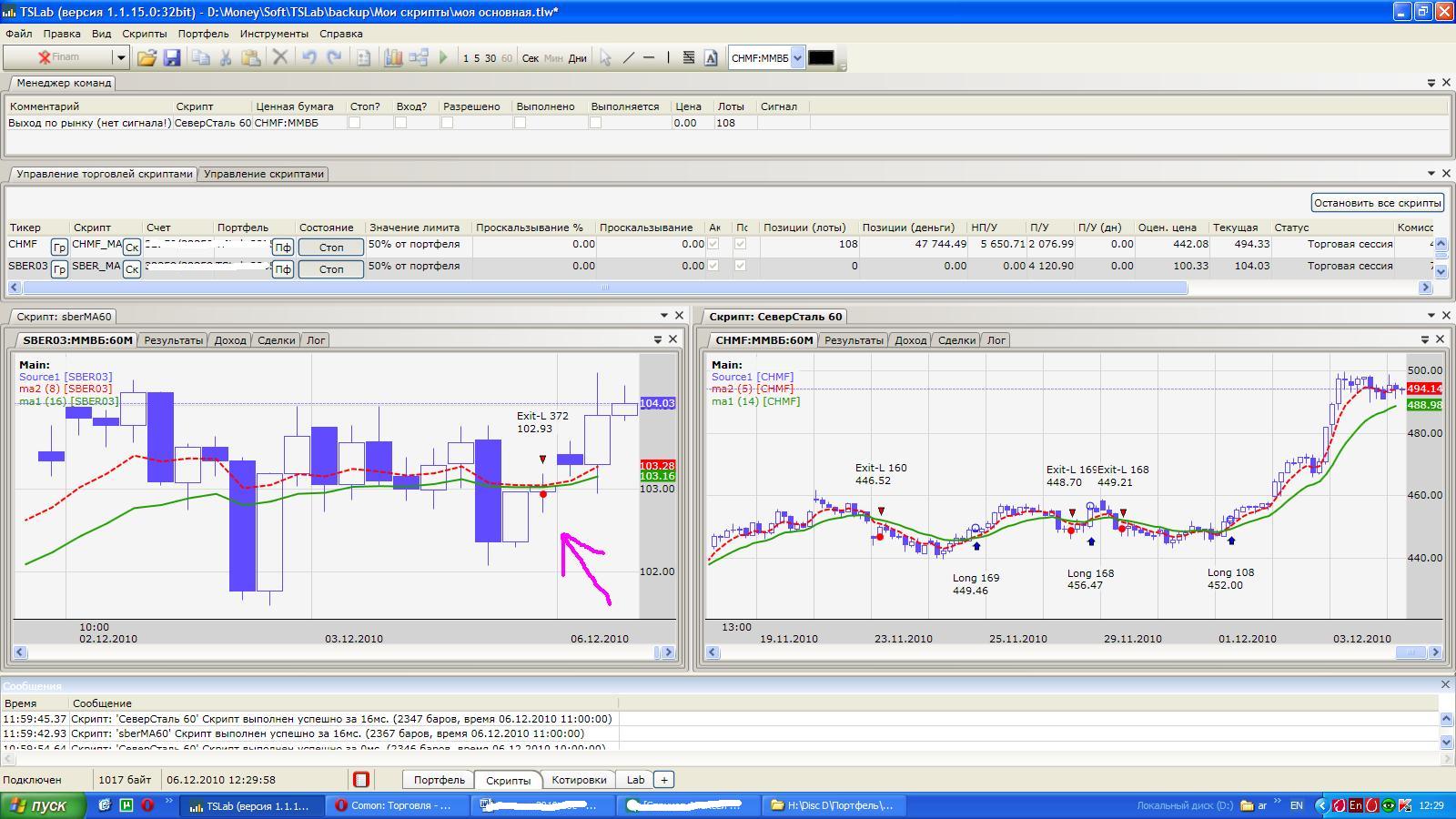Click the text annotation 'A' tool

tap(711, 57)
